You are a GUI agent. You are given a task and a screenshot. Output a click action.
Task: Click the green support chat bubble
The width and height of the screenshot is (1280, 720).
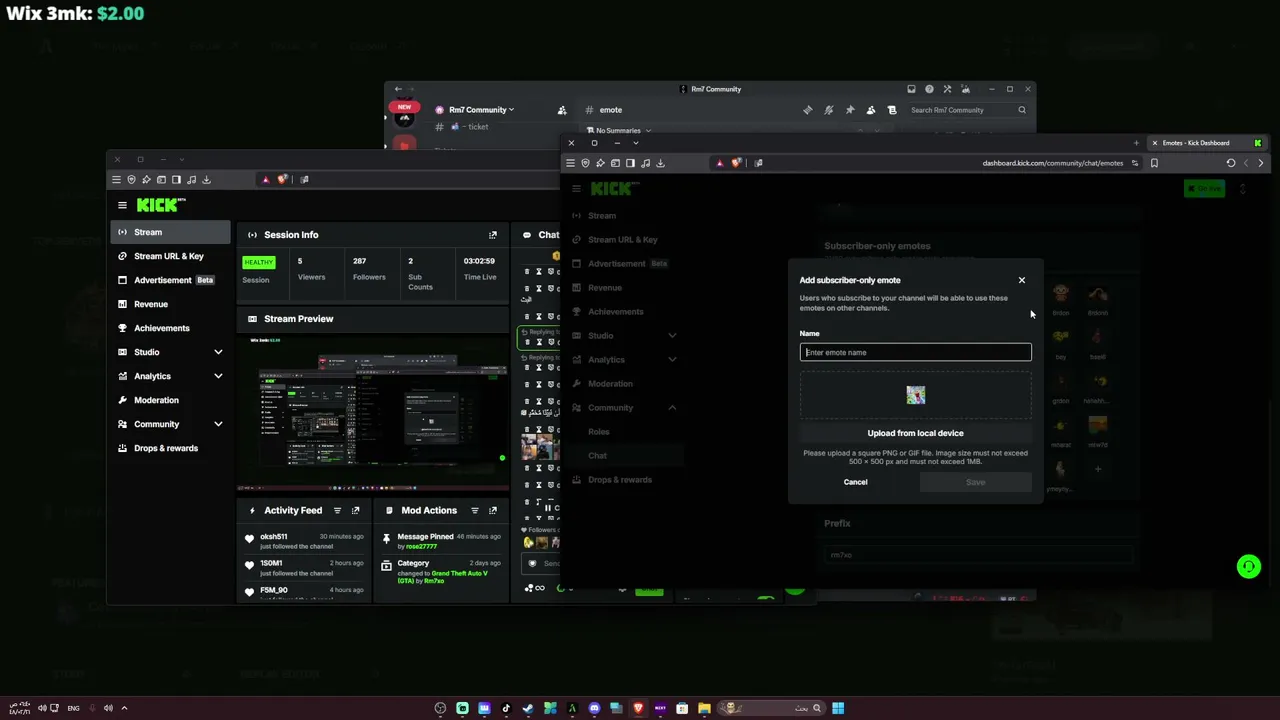coord(1248,567)
